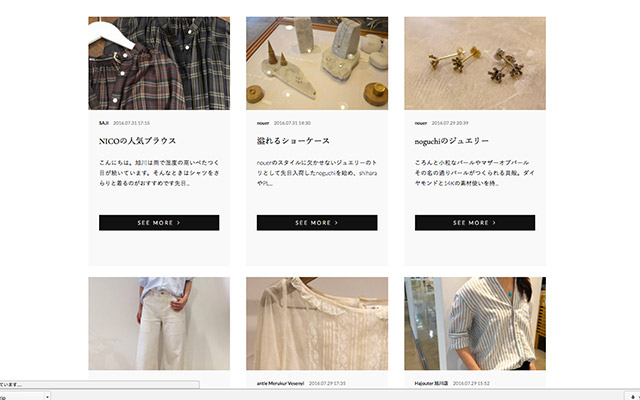Open the white pants photo
The image size is (640, 400).
159,324
